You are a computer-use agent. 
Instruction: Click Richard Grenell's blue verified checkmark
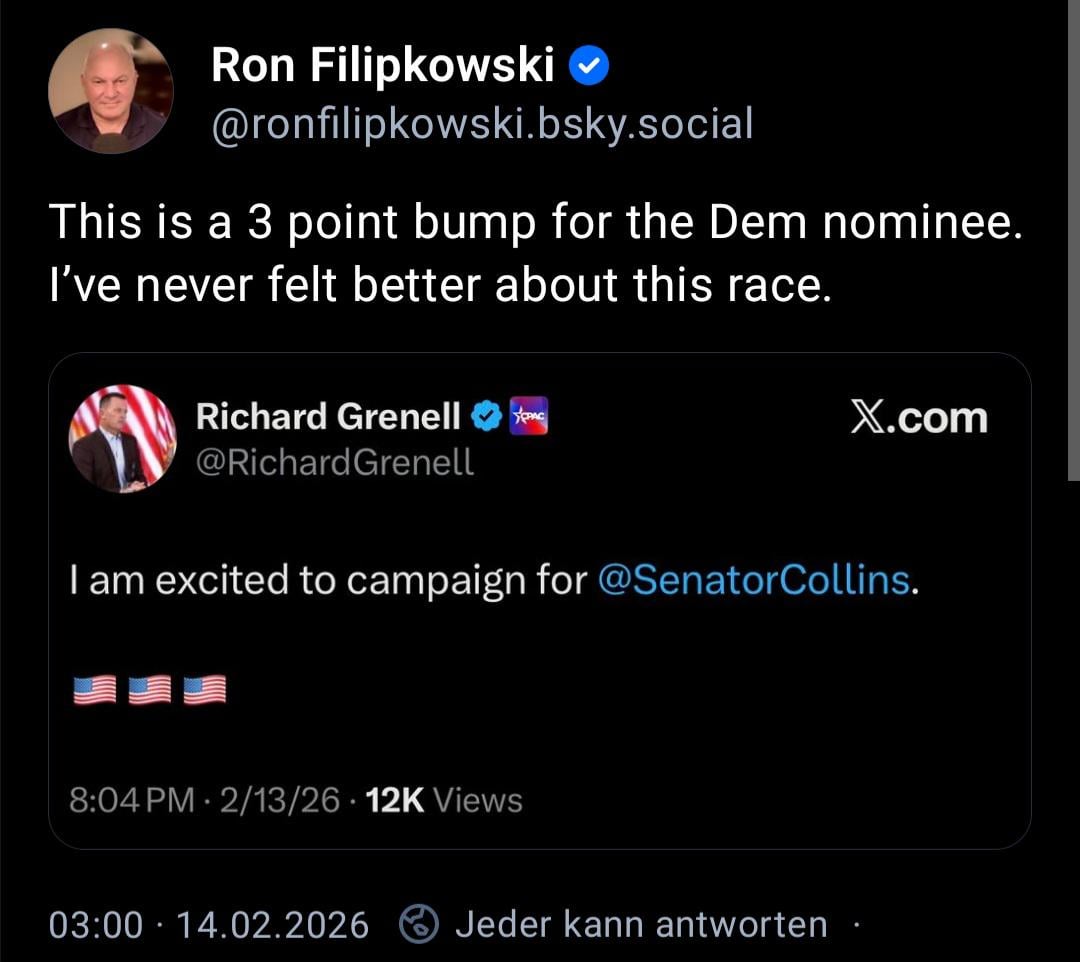(x=486, y=416)
